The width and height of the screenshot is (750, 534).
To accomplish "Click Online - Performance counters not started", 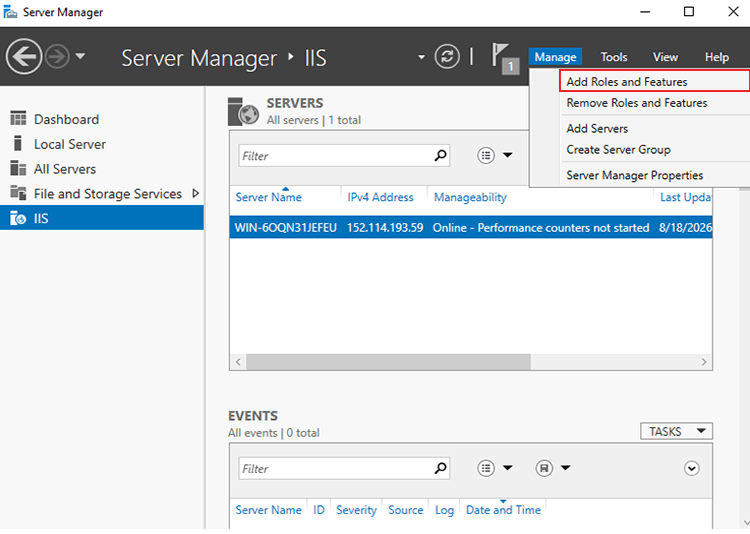I will [x=541, y=227].
